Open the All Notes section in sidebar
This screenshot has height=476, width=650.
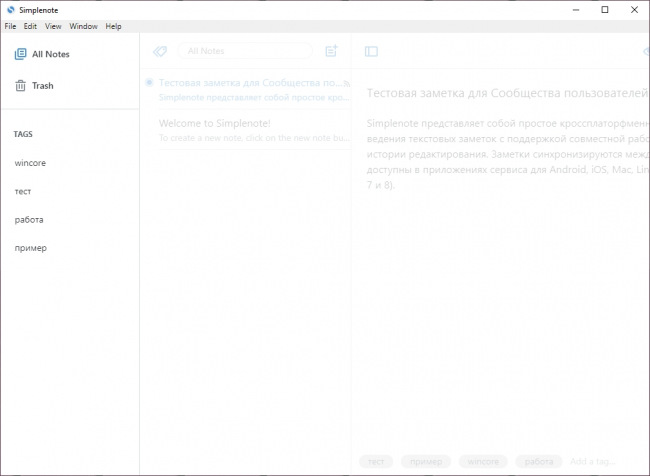click(42, 54)
